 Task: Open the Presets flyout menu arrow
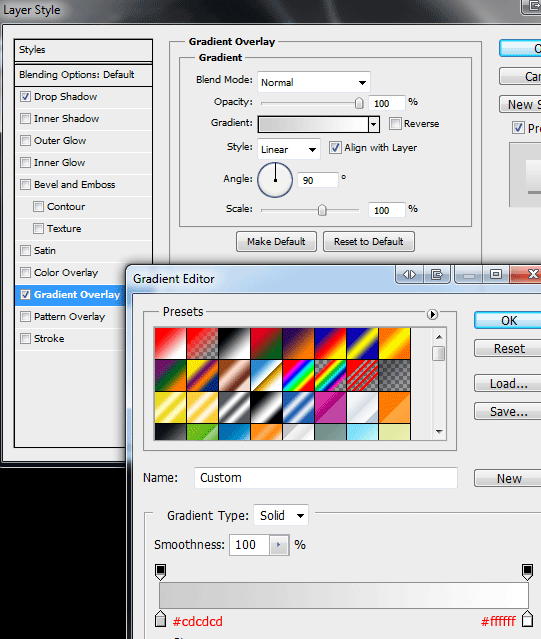coord(432,314)
